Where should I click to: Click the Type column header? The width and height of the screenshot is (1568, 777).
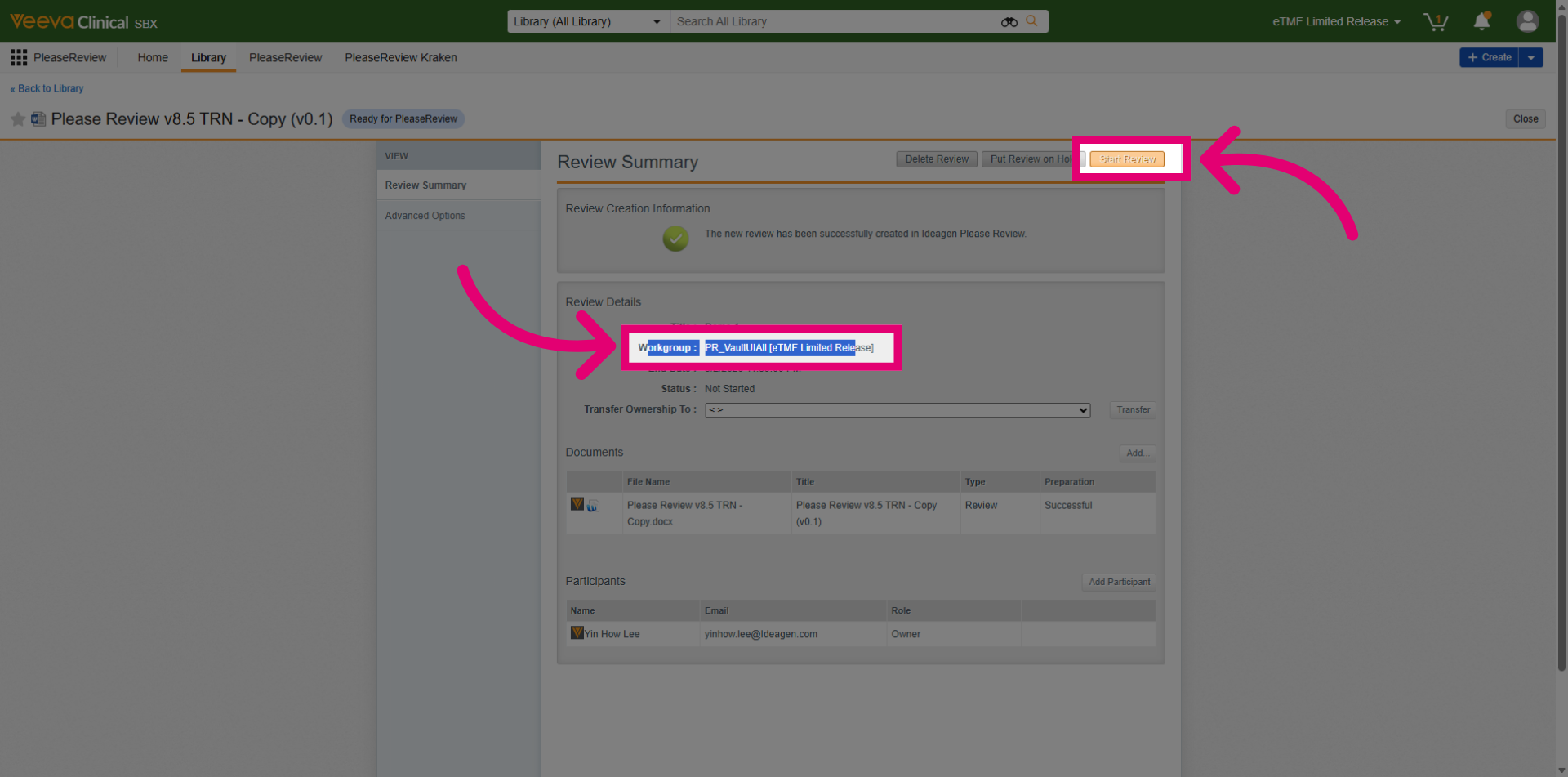(1000, 482)
